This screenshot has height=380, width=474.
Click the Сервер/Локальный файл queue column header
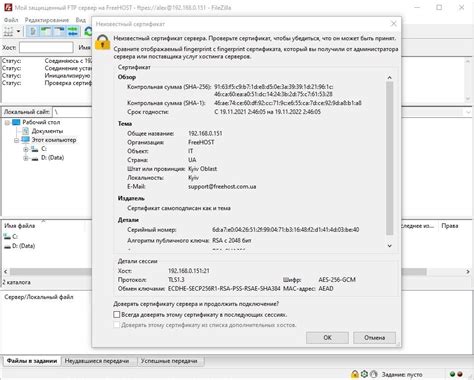[x=39, y=297]
